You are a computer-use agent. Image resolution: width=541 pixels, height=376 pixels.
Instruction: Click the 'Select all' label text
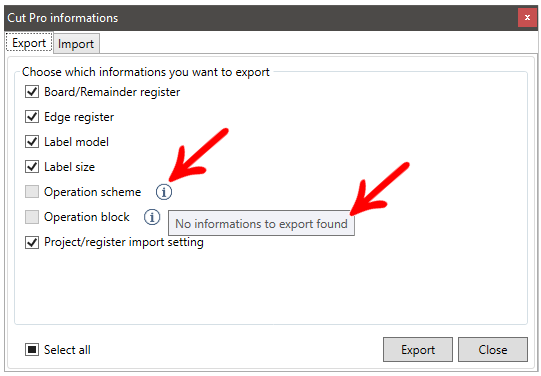(67, 350)
